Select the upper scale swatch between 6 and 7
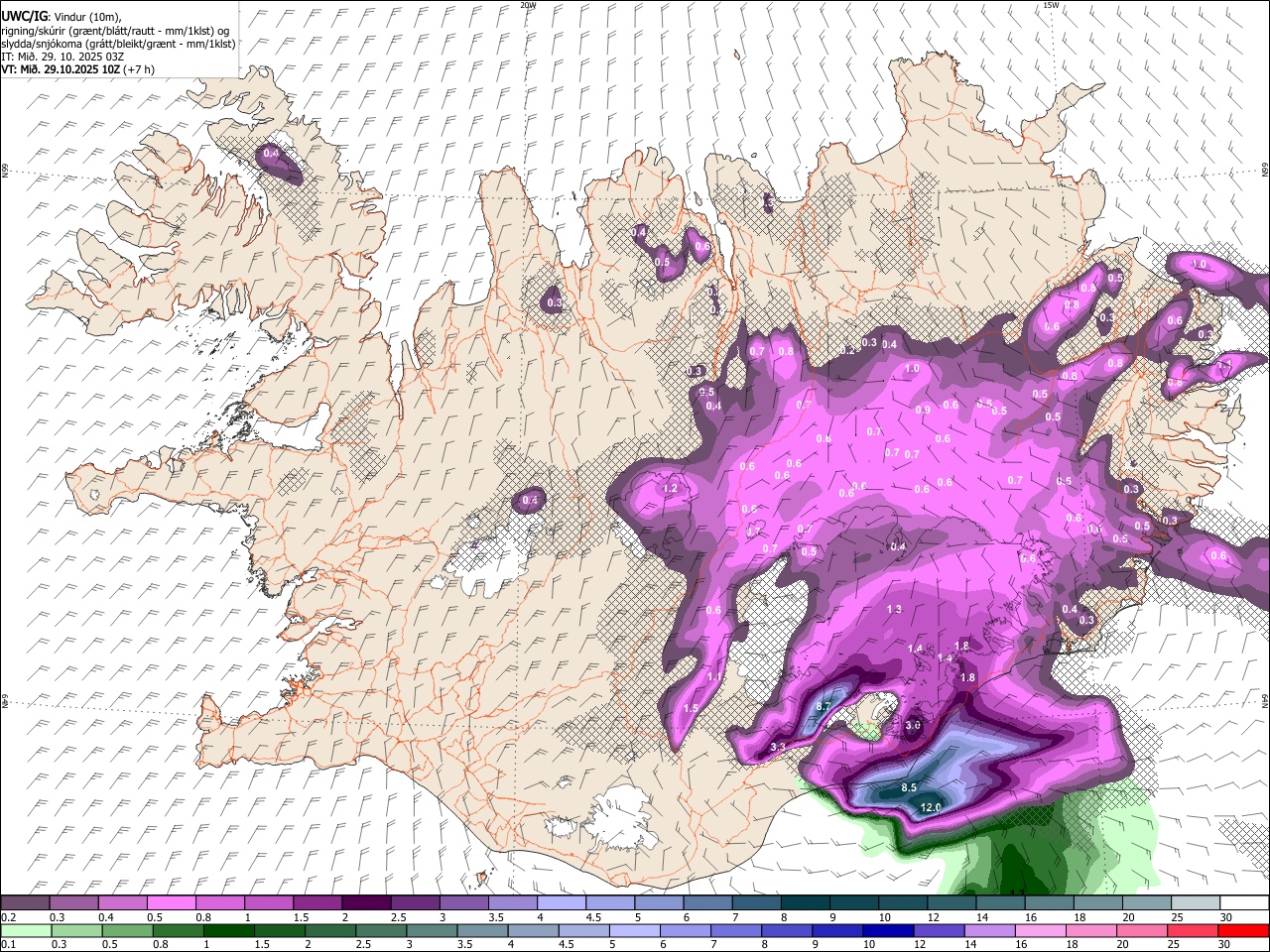 707,903
